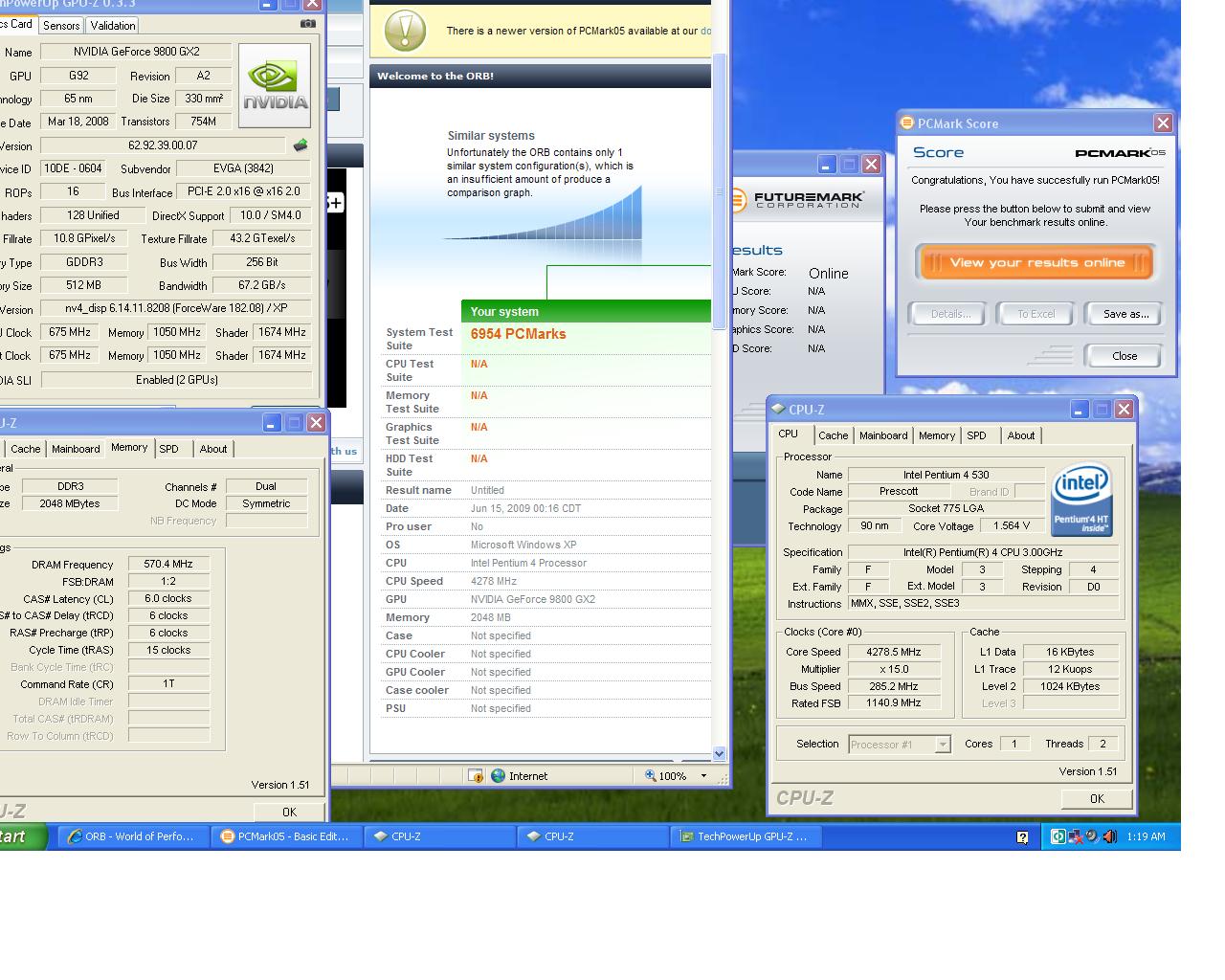Switch to Validation tab in GPU-Z
This screenshot has height=980, width=1225.
coord(113,26)
